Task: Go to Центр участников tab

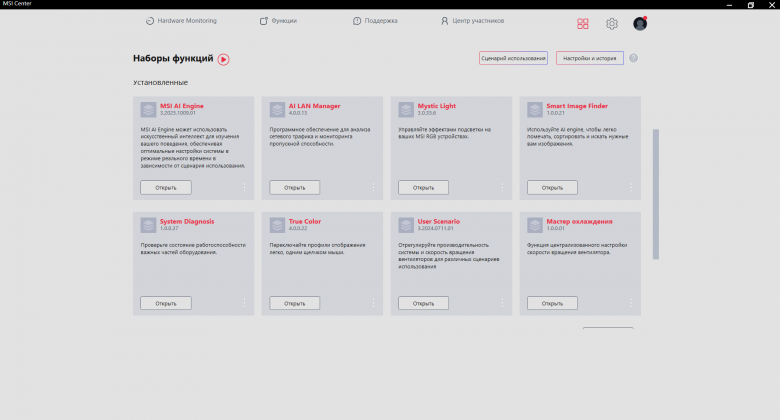Action: [x=472, y=21]
